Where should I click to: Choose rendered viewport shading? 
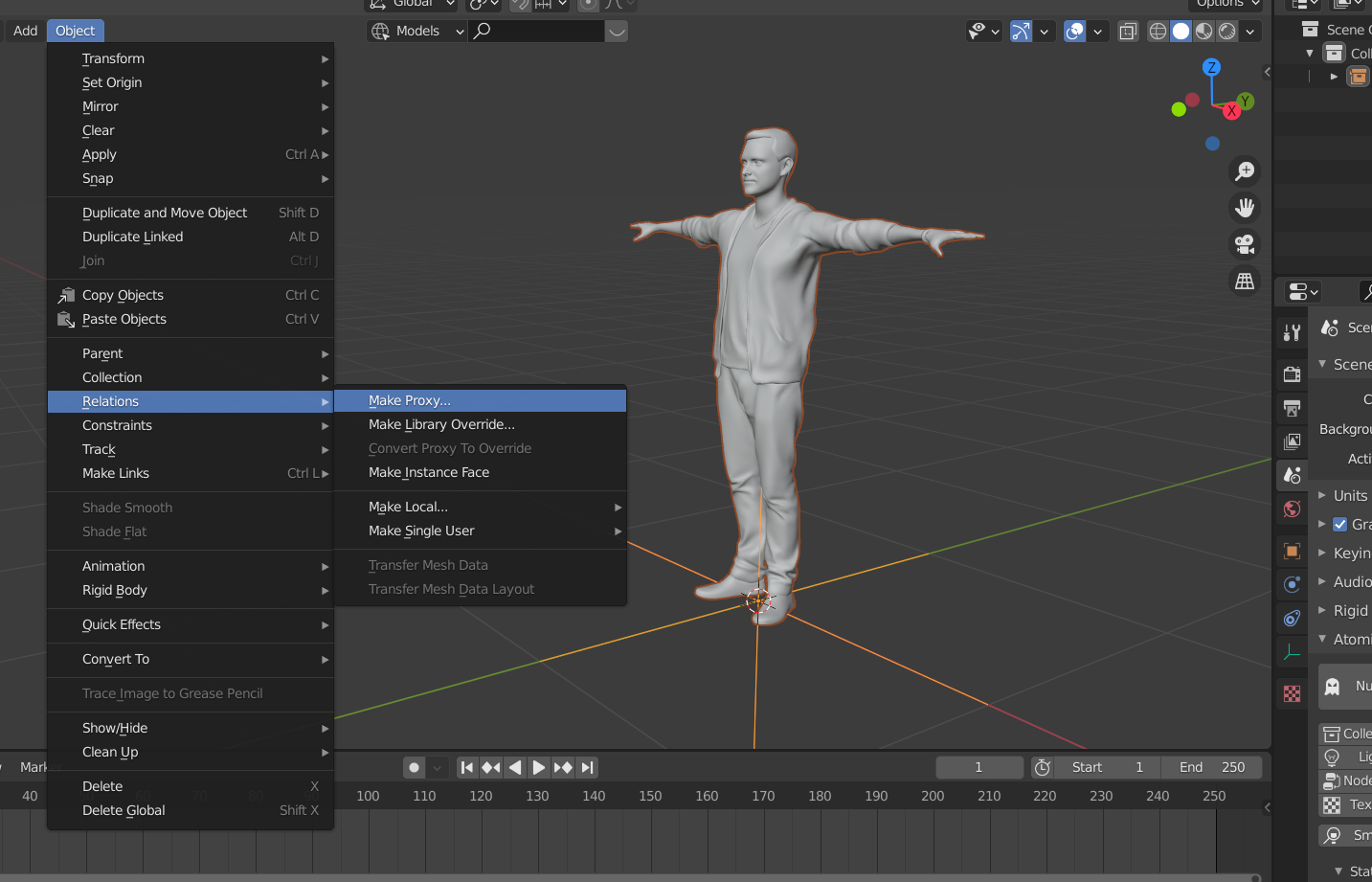[x=1226, y=32]
